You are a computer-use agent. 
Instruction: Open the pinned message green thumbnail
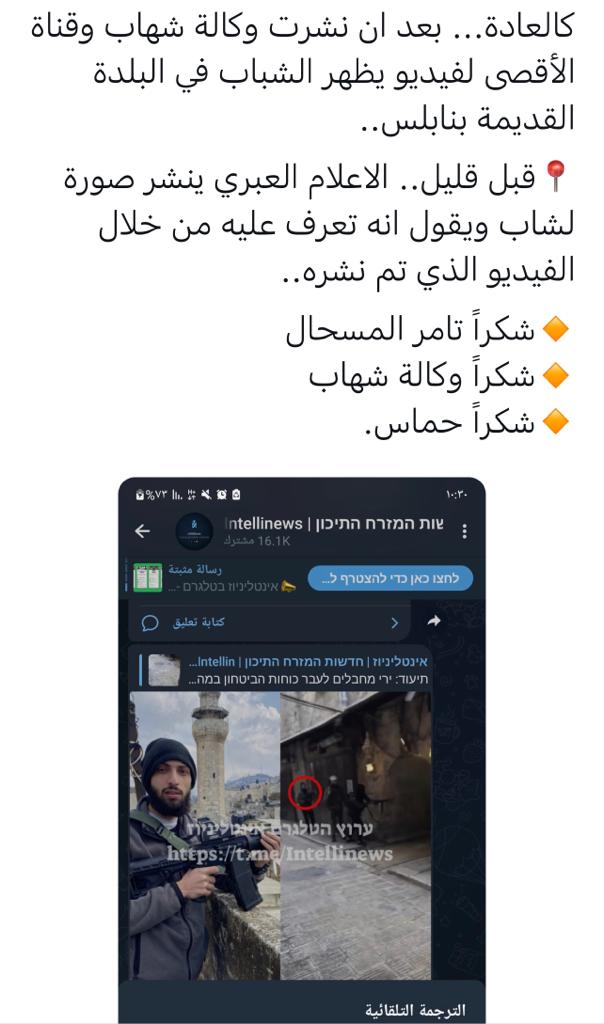(148, 577)
